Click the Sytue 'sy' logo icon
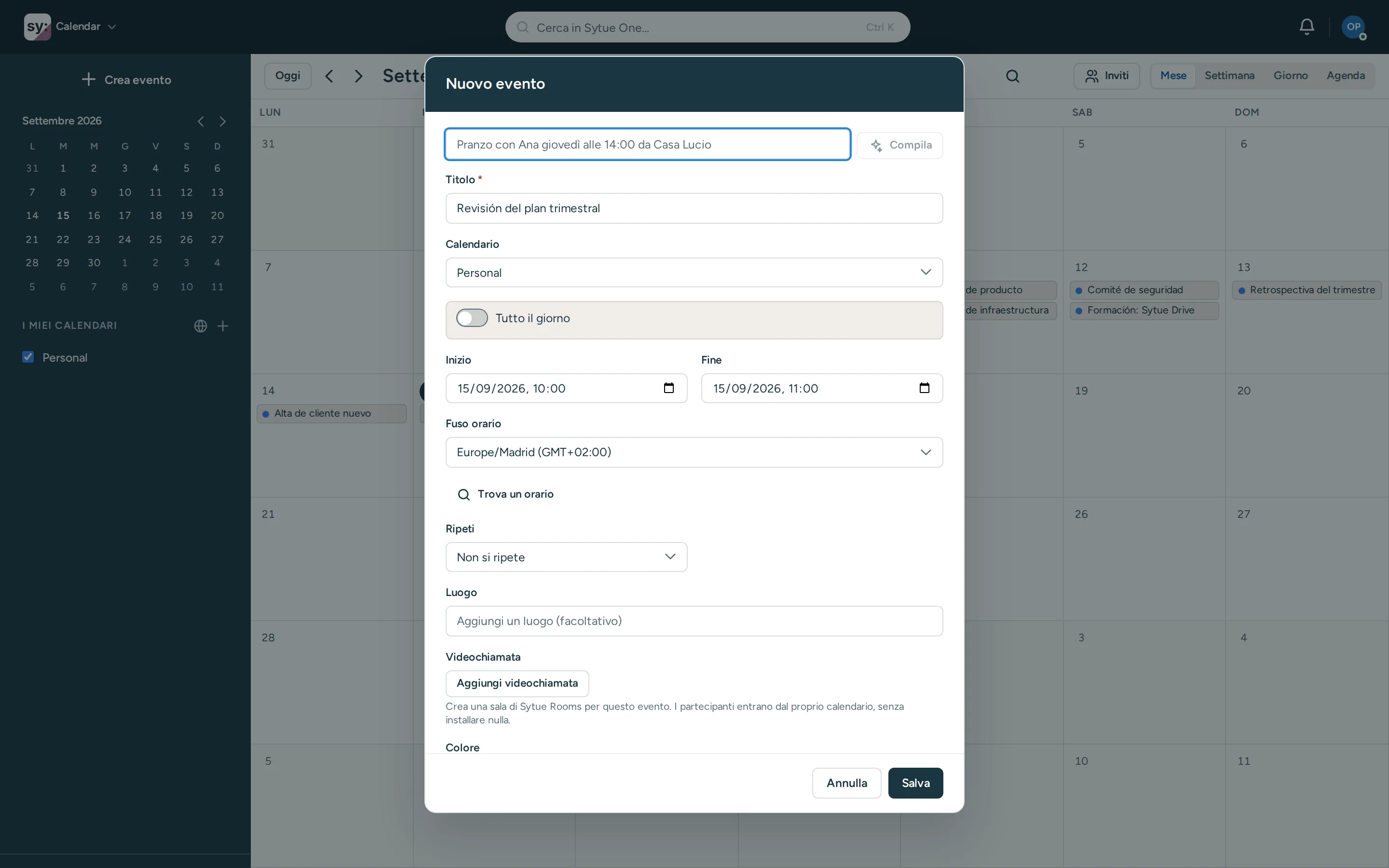1389x868 pixels. (x=37, y=27)
